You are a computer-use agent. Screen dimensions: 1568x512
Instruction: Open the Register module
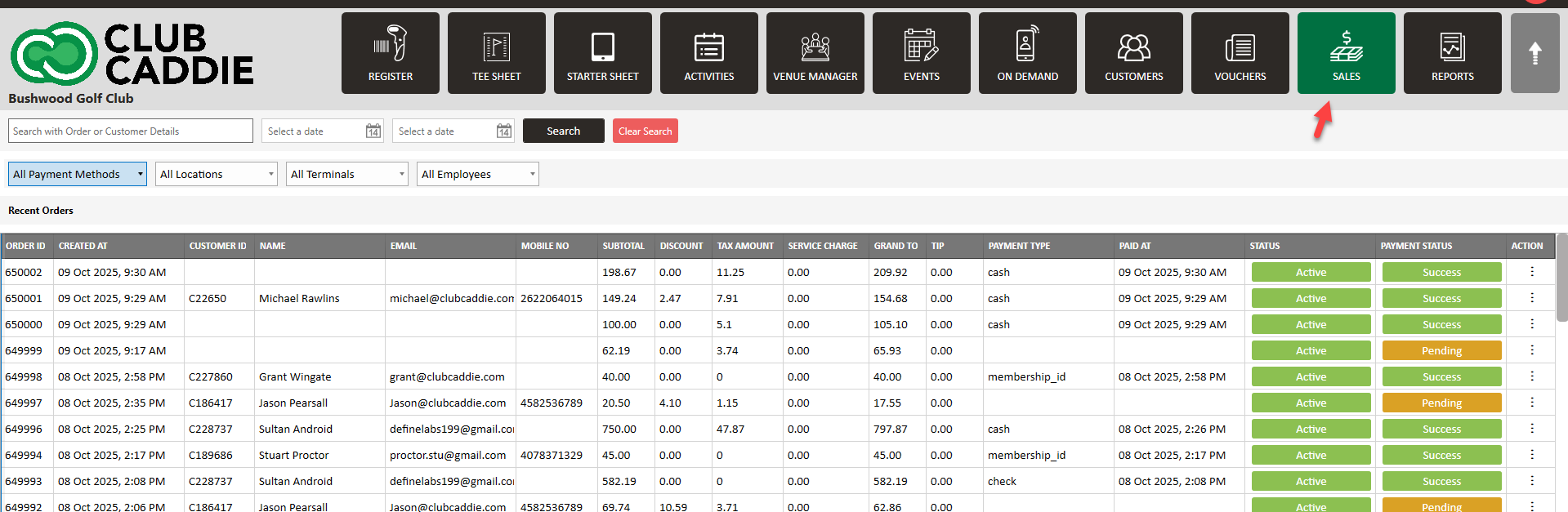coord(390,53)
